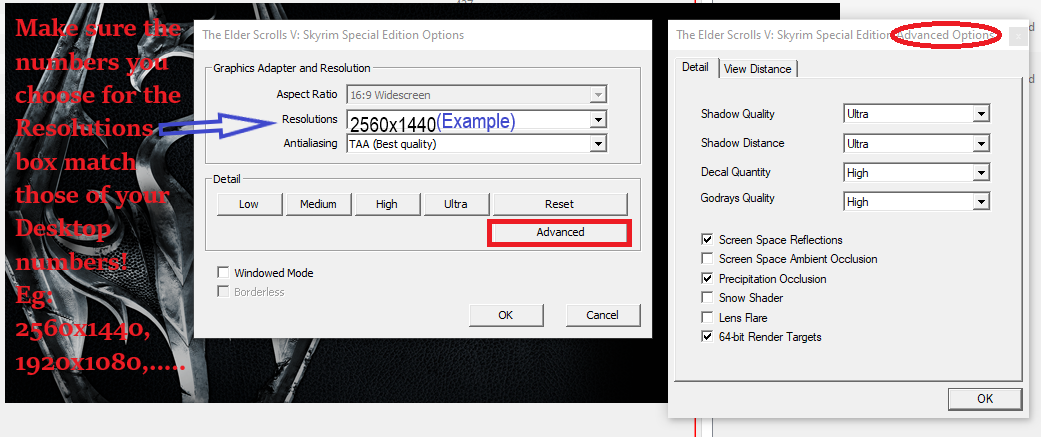Image resolution: width=1041 pixels, height=437 pixels.
Task: Expand the Godrays Quality dropdown
Action: pos(917,202)
